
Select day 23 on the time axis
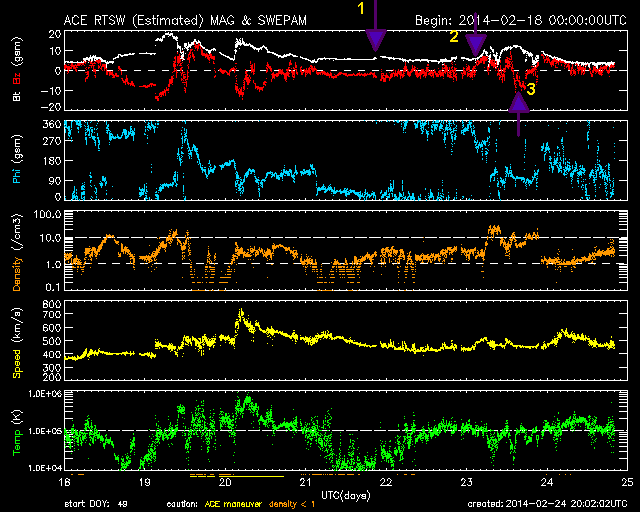tap(466, 482)
